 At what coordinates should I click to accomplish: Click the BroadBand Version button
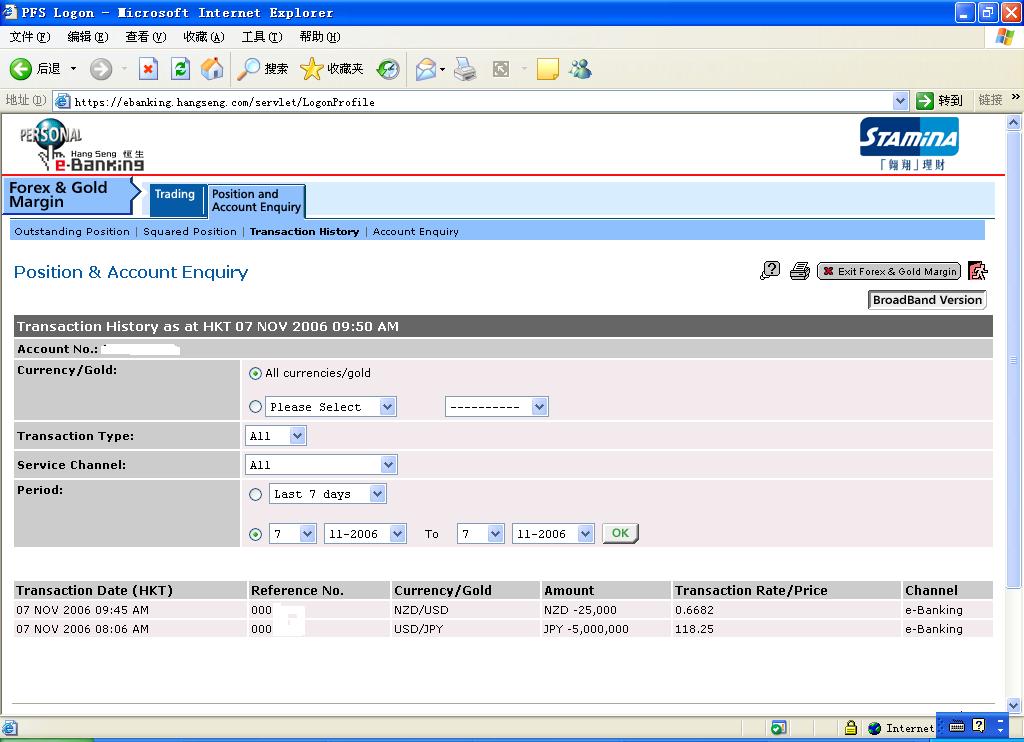click(927, 300)
